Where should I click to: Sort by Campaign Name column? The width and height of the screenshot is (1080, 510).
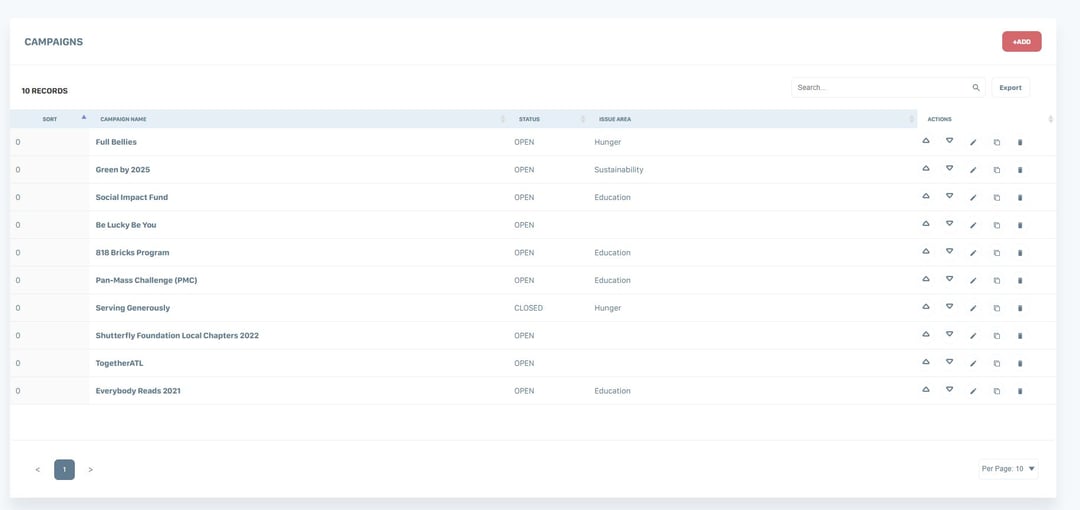(x=123, y=119)
